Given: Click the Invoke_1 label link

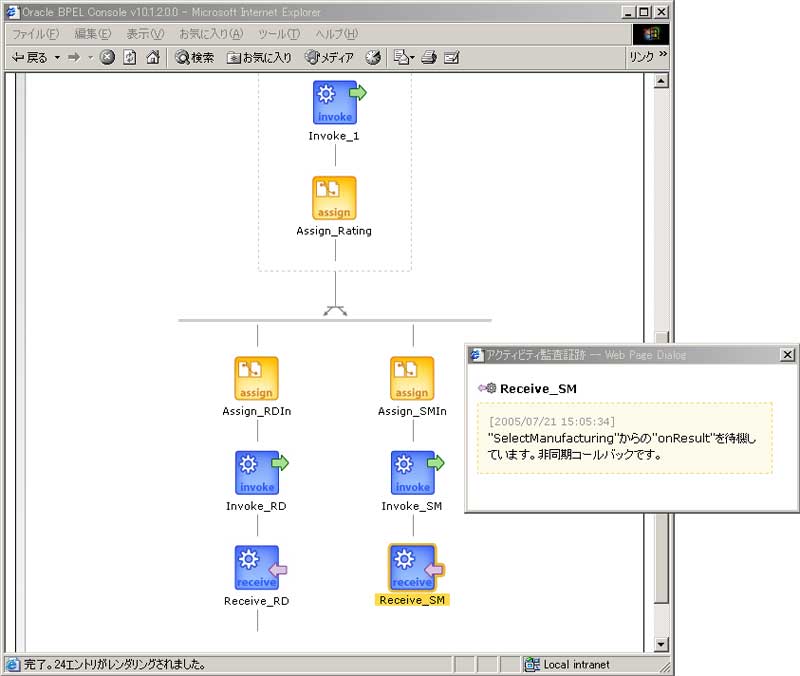Looking at the screenshot, I should (334, 136).
